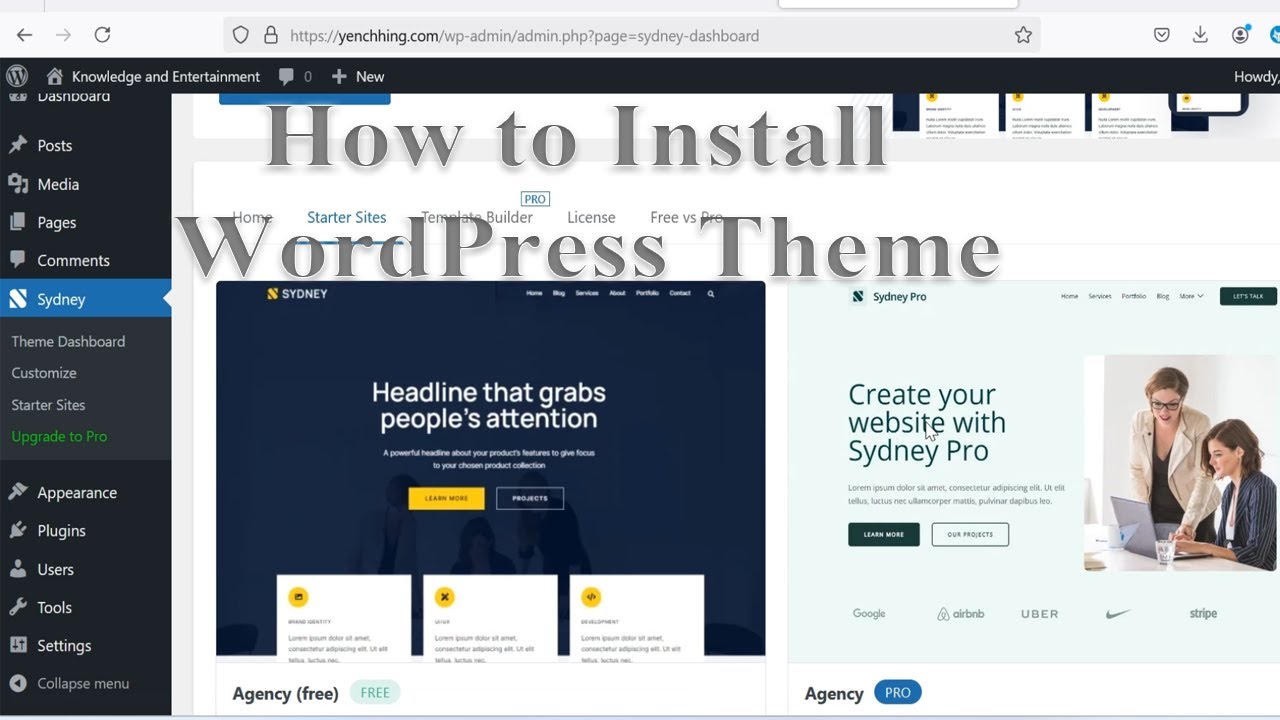Open the Plugins menu label
The height and width of the screenshot is (720, 1280).
pyautogui.click(x=62, y=530)
